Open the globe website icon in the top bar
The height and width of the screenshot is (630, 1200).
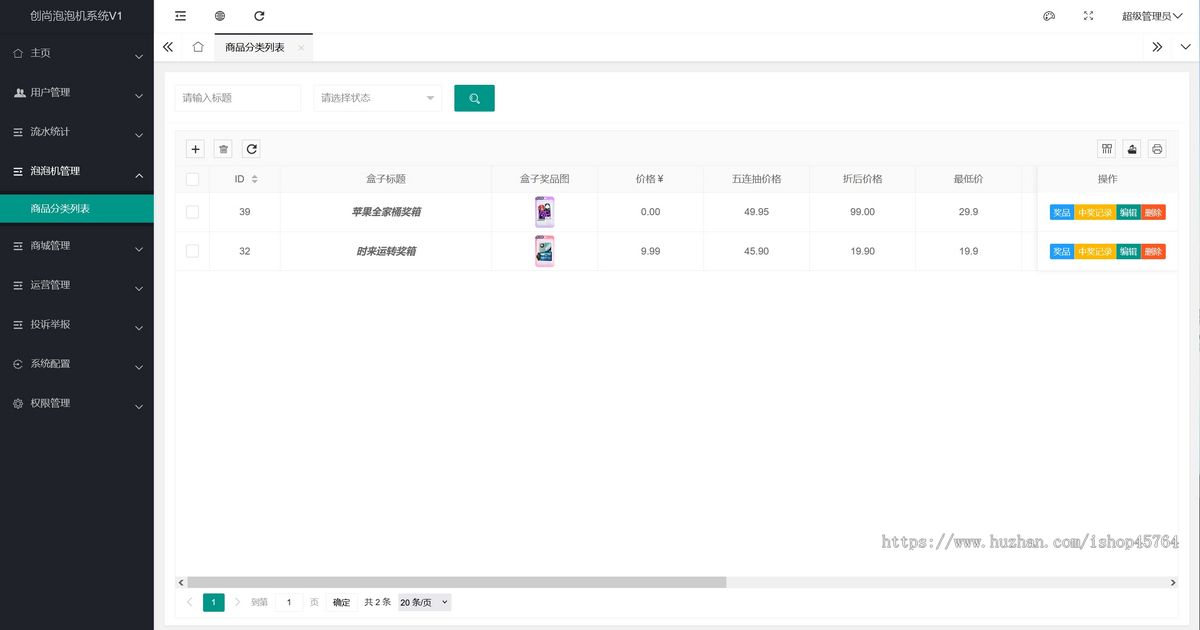tap(220, 16)
